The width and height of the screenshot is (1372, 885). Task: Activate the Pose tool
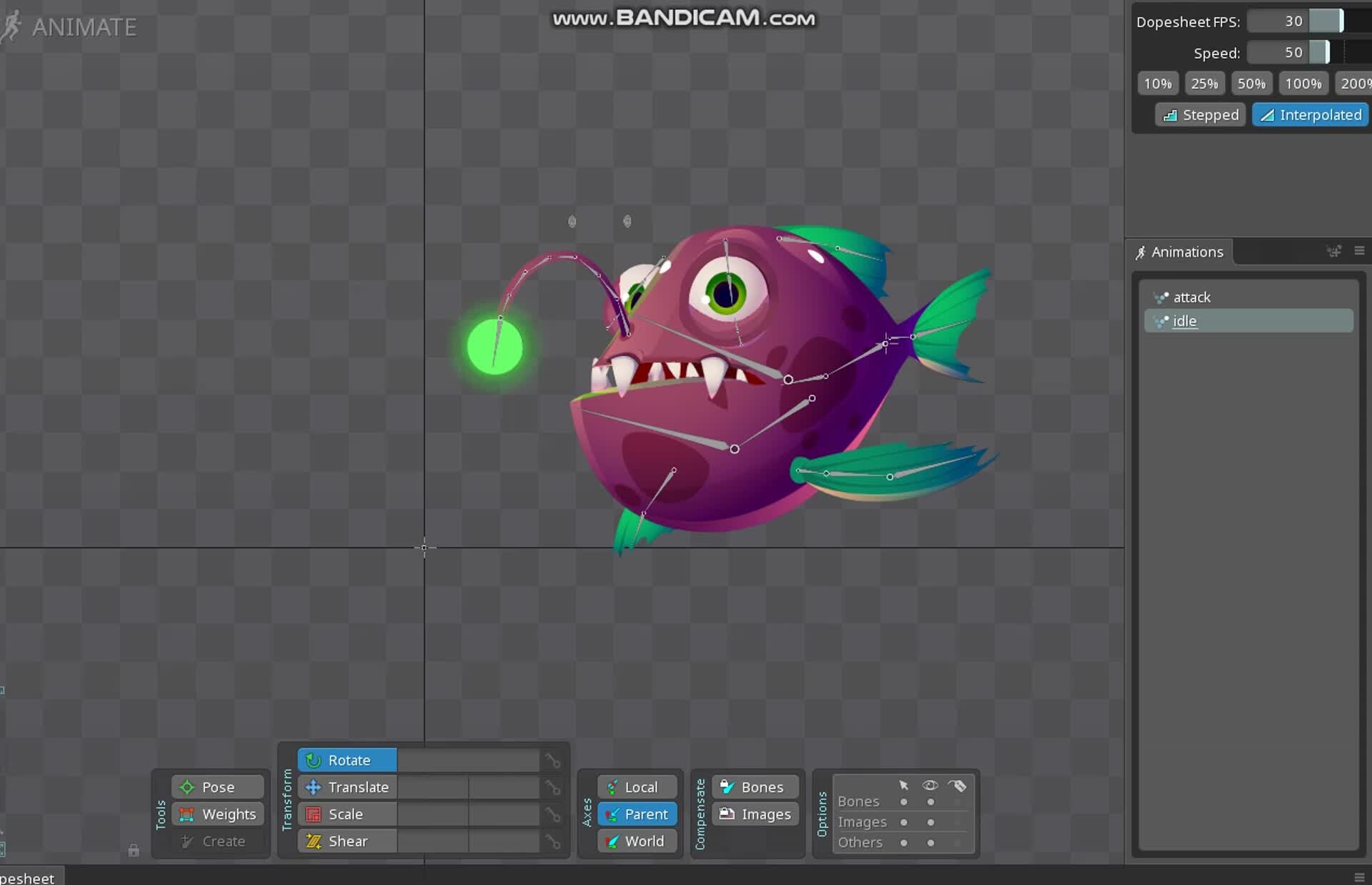tap(217, 787)
